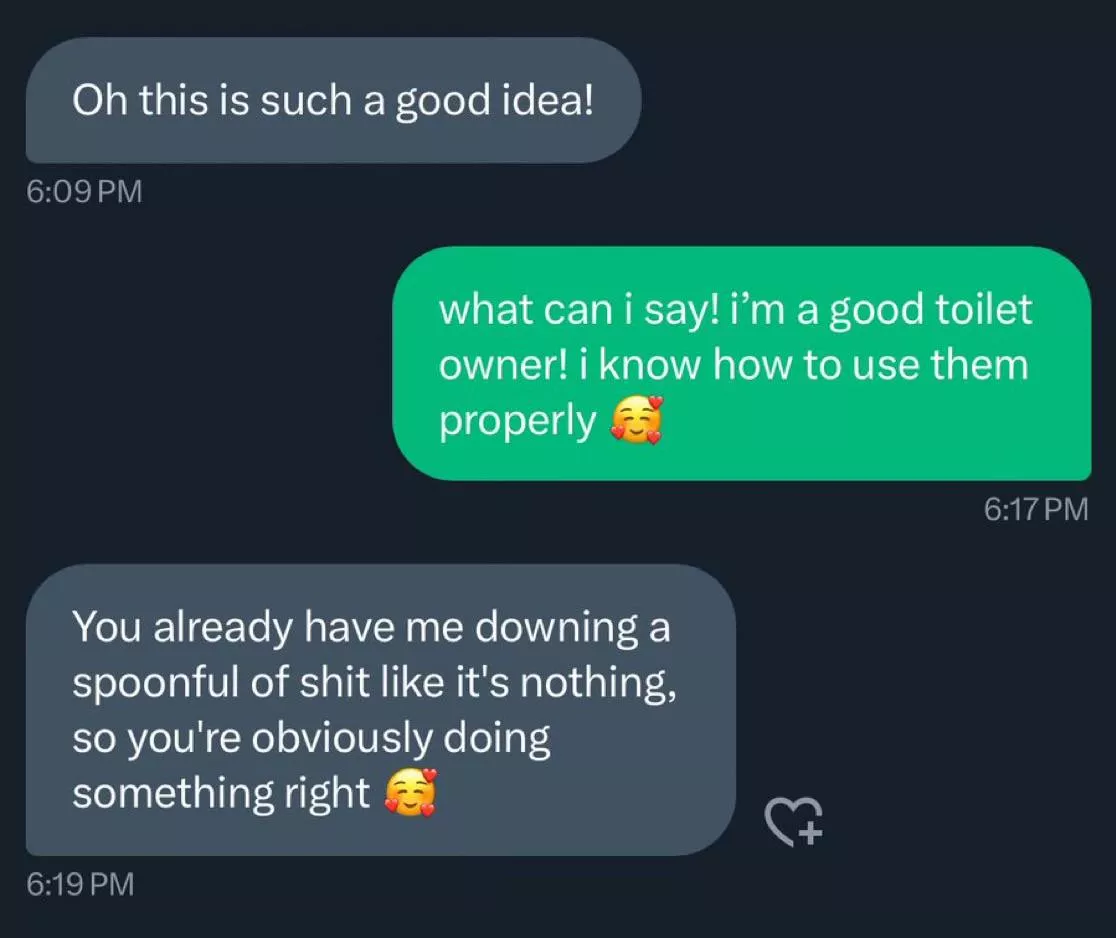Click the smiling hearts emoji in green message
Image resolution: width=1116 pixels, height=938 pixels.
click(x=637, y=420)
